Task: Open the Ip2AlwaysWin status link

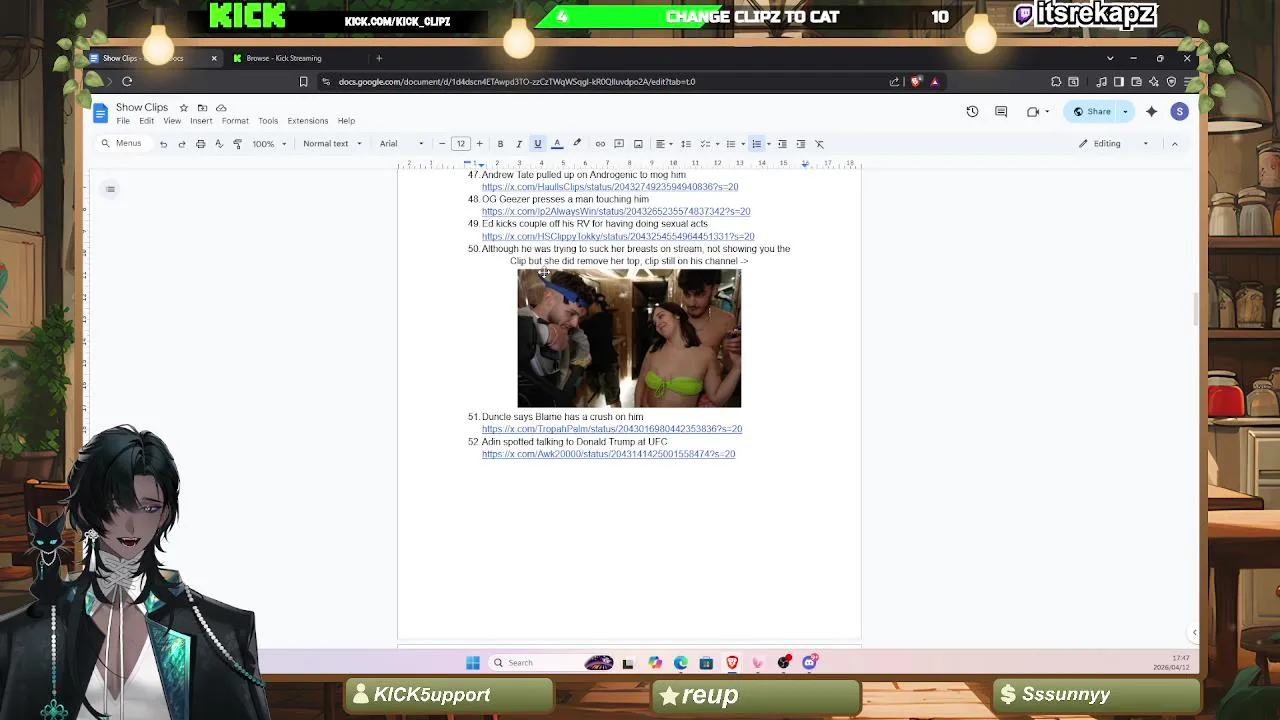Action: (616, 212)
